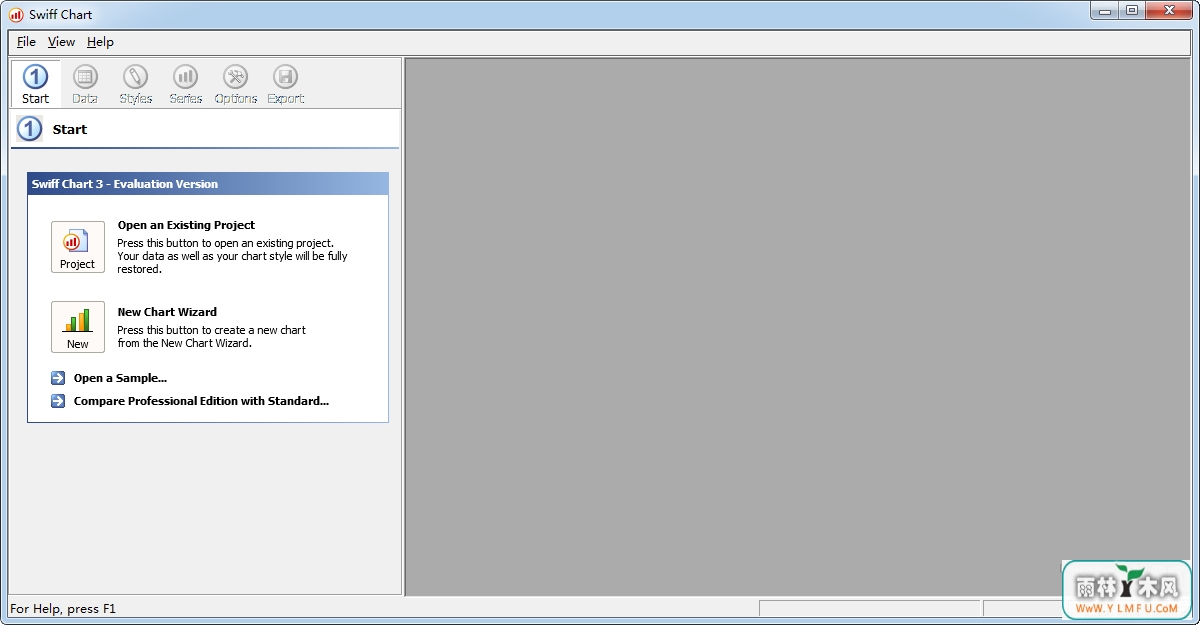Go to the Data step icon
The image size is (1200, 625).
point(85,84)
